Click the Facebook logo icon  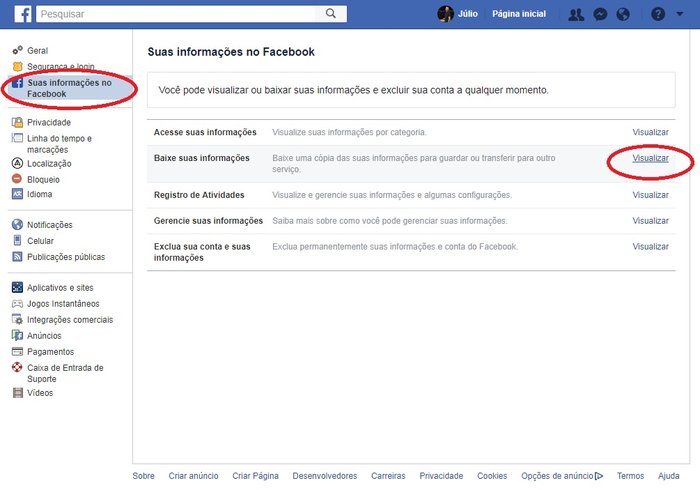[23, 14]
